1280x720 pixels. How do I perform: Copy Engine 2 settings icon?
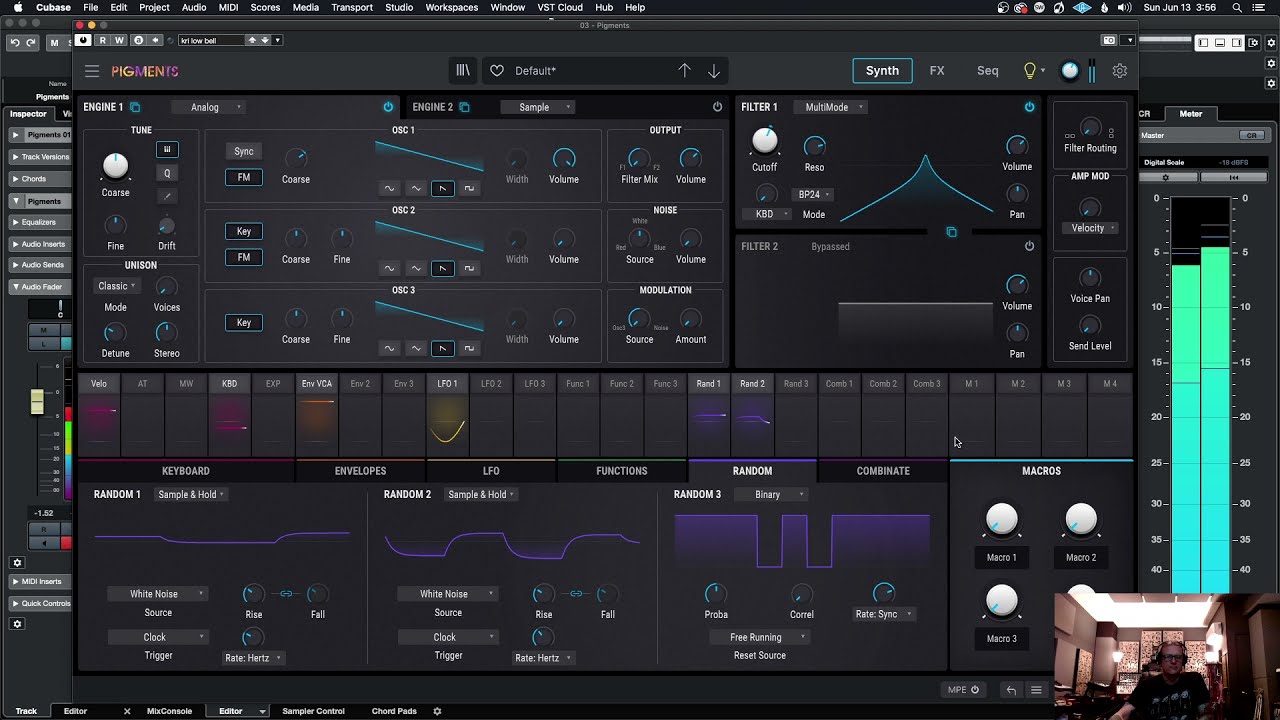pyautogui.click(x=464, y=107)
